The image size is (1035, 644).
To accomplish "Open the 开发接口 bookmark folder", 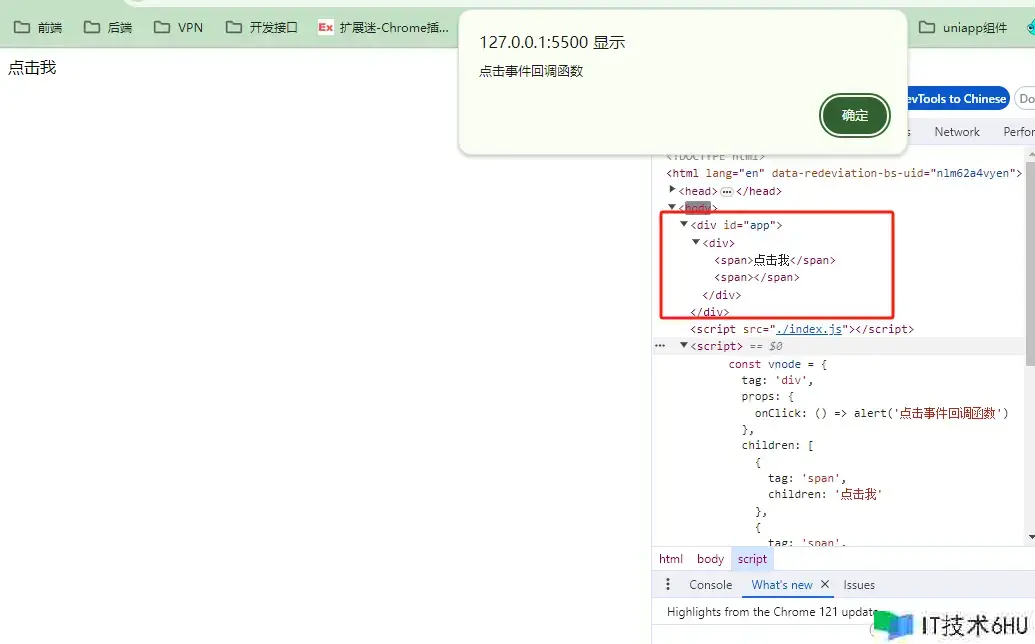I will tap(262, 27).
